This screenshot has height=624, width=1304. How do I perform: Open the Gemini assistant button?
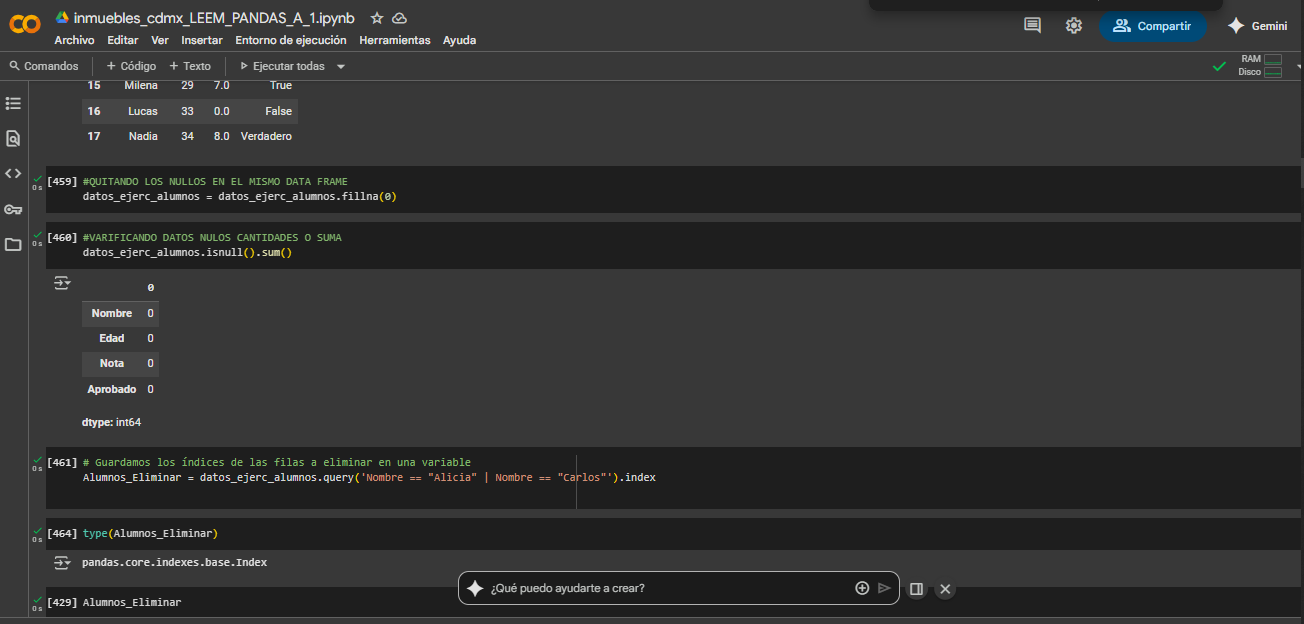(x=1257, y=26)
